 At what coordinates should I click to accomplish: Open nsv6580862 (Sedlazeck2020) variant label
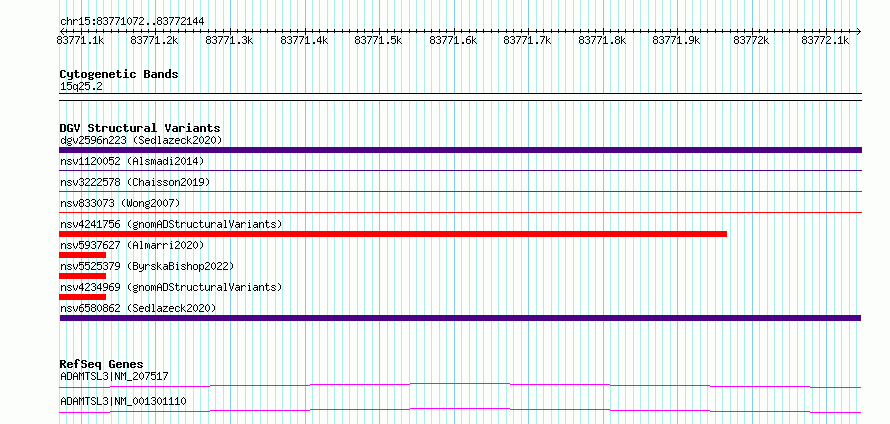point(138,308)
